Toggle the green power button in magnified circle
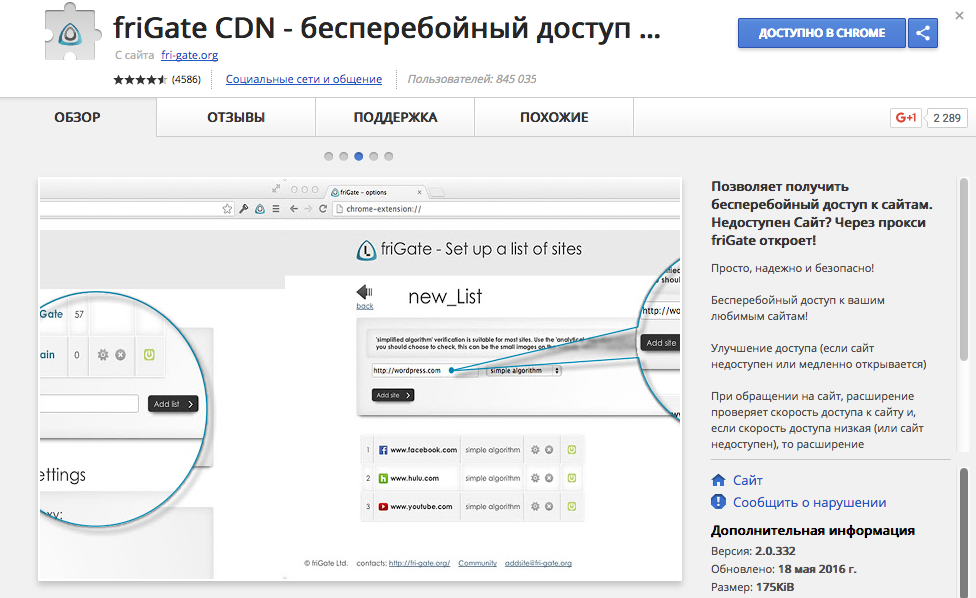This screenshot has height=598, width=976. tap(149, 355)
